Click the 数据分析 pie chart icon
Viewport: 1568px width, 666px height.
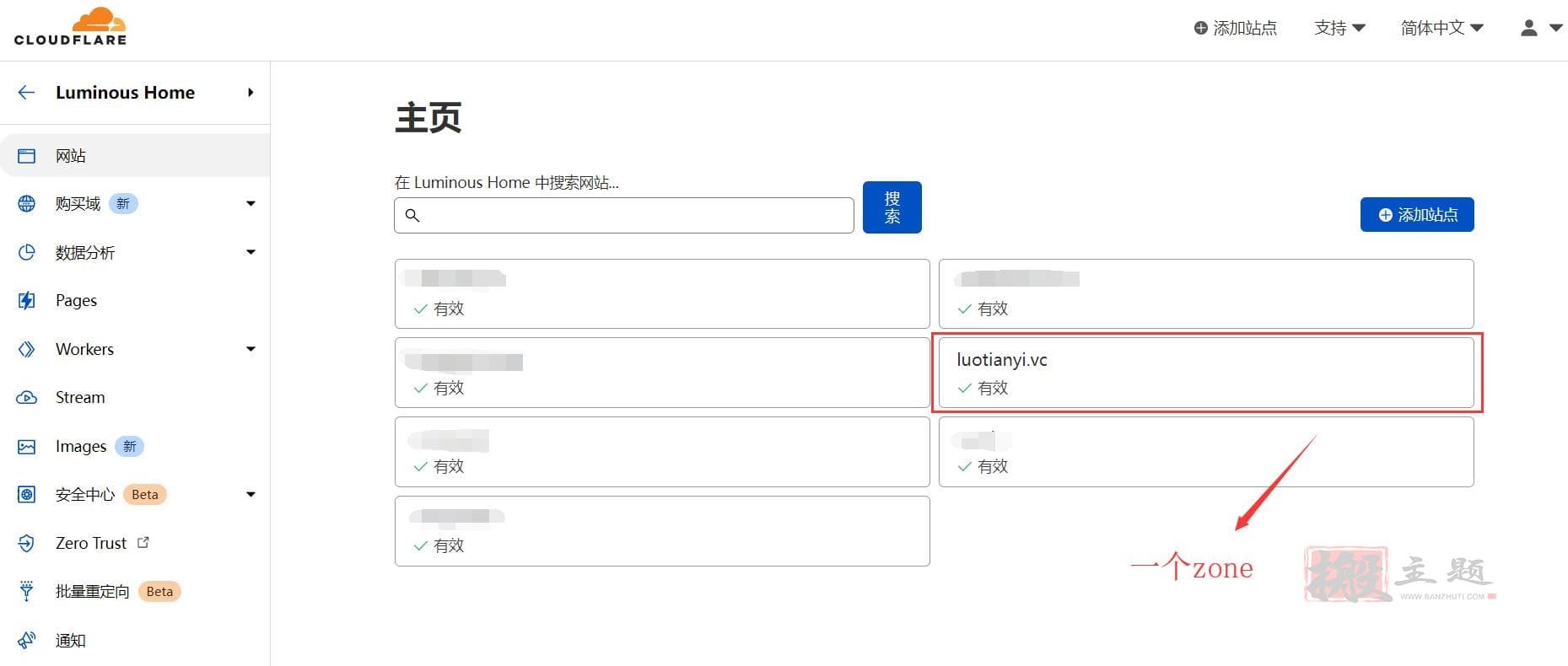click(x=27, y=252)
